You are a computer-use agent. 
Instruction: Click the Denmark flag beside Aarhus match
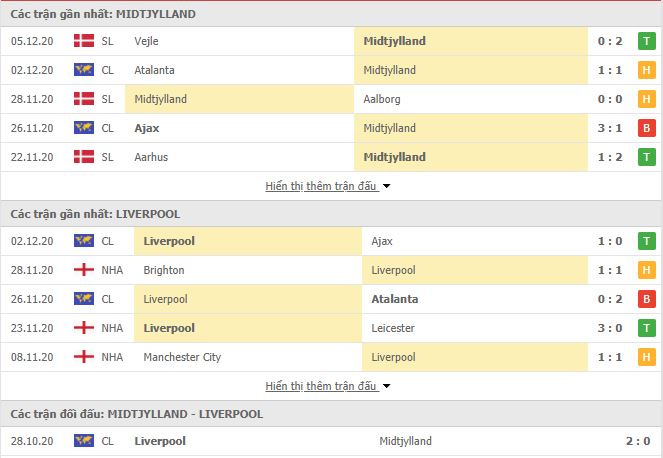point(84,157)
